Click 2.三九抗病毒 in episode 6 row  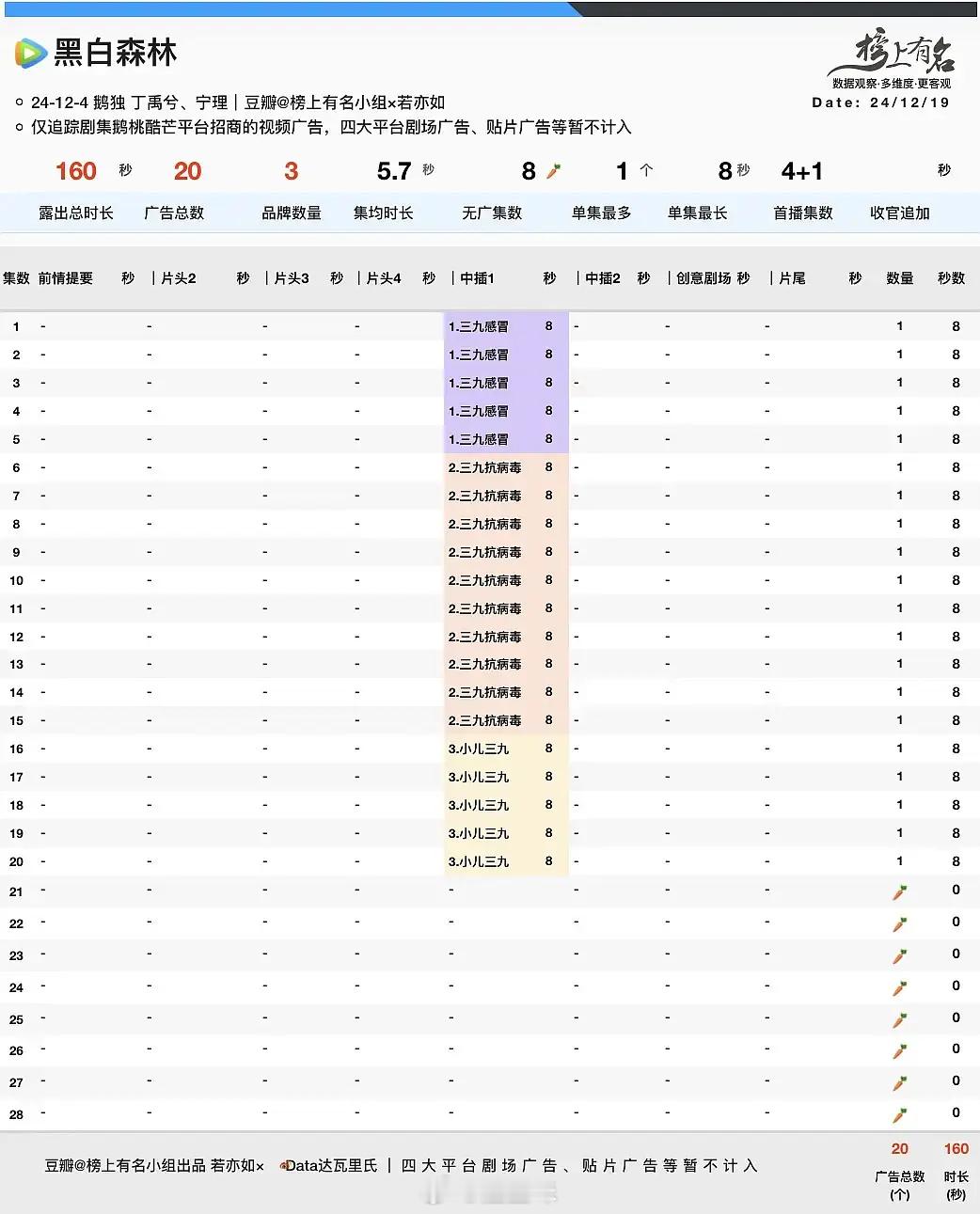pos(485,468)
